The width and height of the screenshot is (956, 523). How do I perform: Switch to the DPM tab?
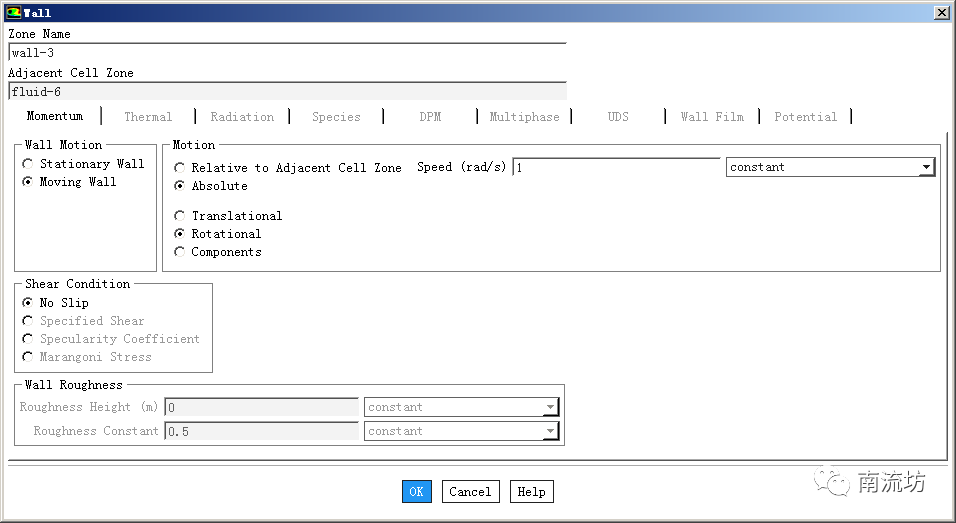[430, 116]
